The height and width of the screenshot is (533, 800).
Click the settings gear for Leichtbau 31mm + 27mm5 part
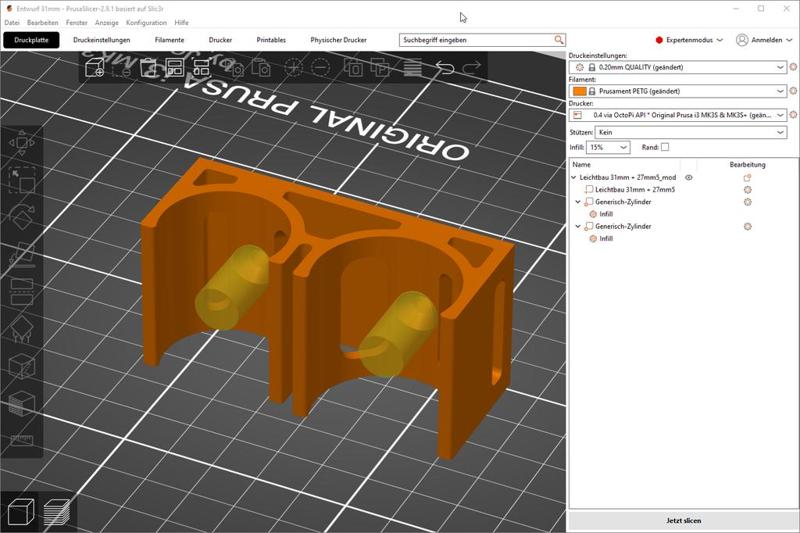pos(747,190)
